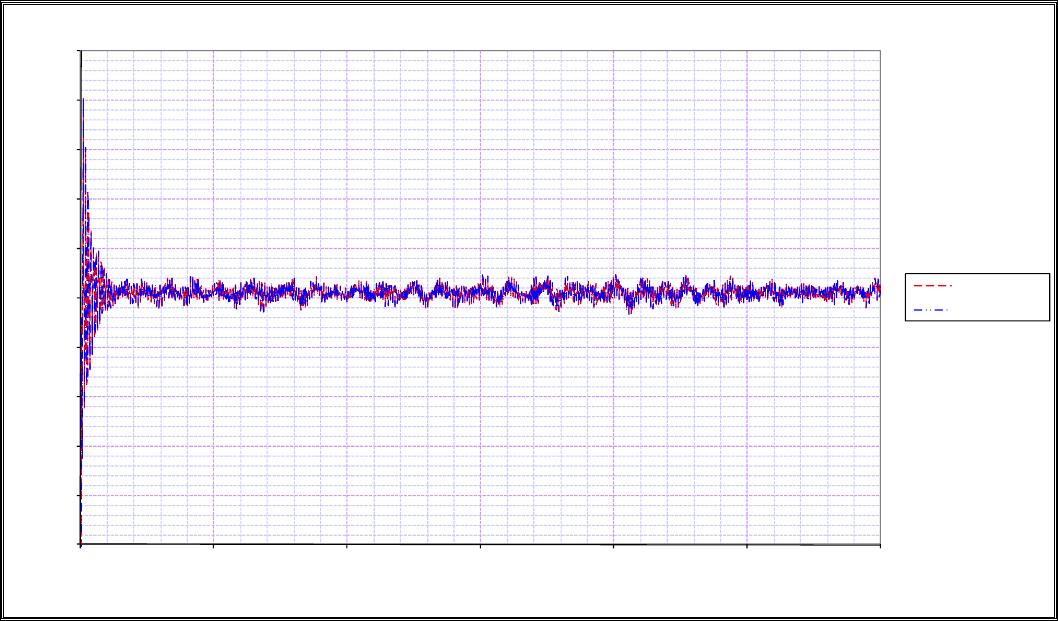Click the tall initial spike peak of the signal
This screenshot has height=621, width=1058.
[x=83, y=100]
